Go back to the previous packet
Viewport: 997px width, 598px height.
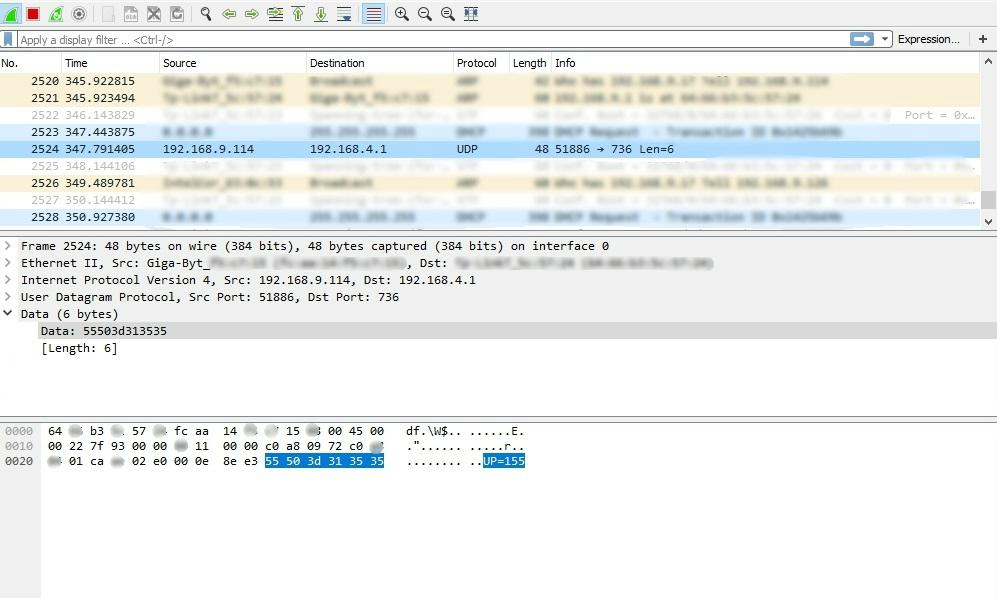[229, 14]
